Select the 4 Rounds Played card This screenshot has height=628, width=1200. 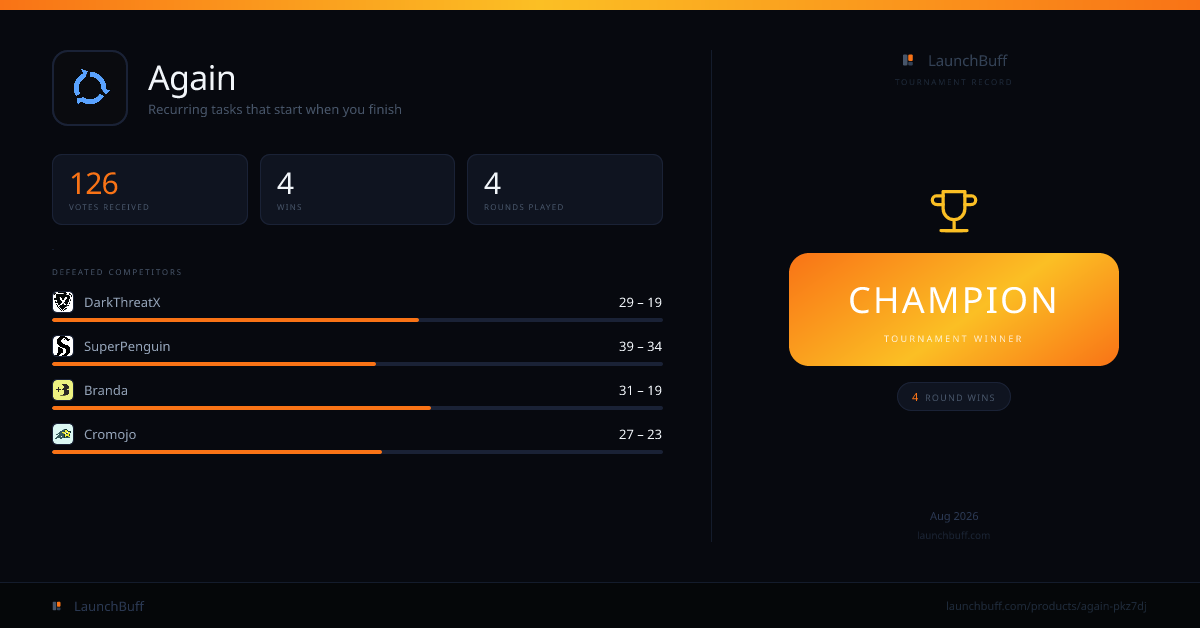pyautogui.click(x=565, y=189)
